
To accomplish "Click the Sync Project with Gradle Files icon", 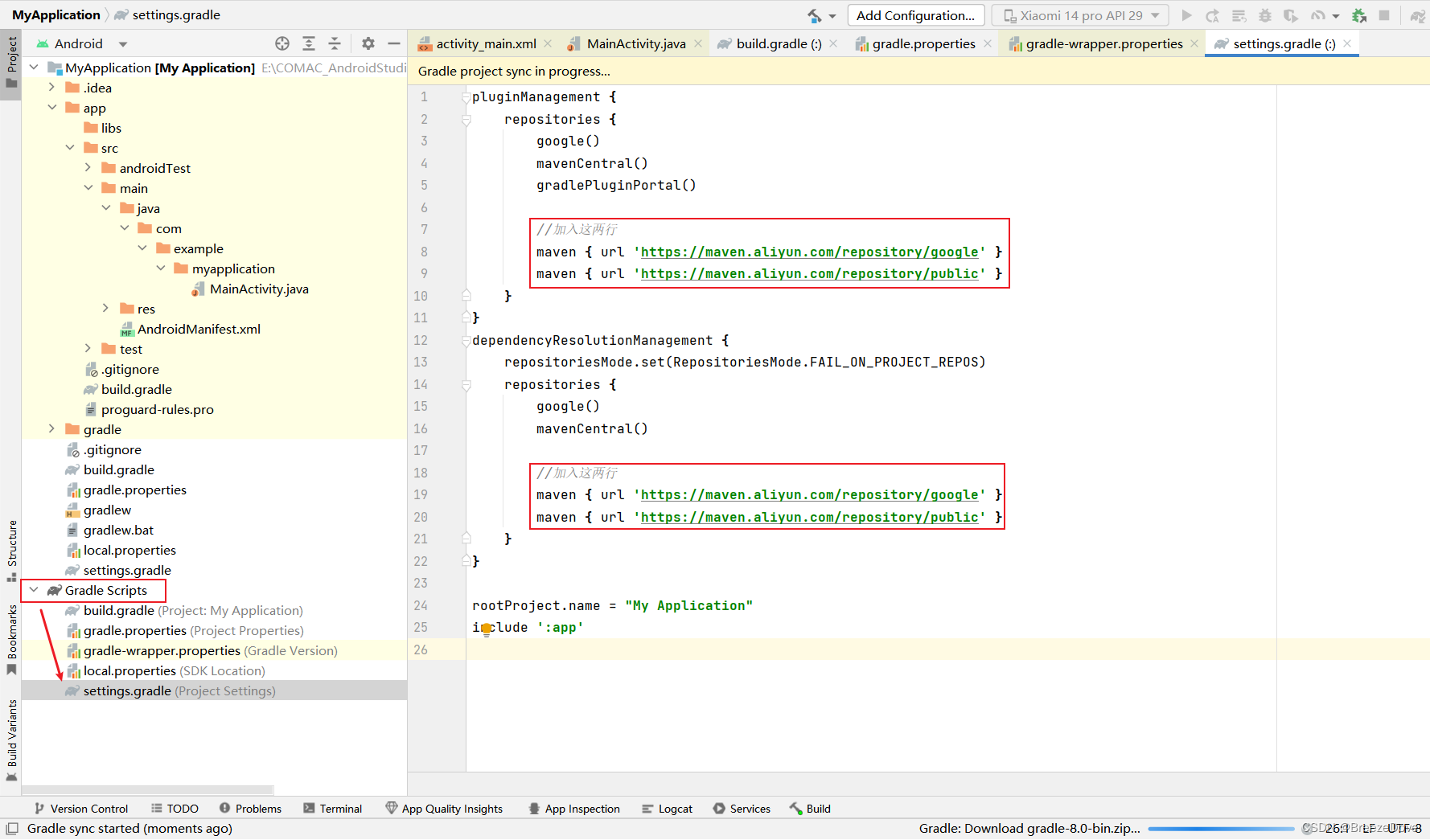I will tap(1418, 15).
